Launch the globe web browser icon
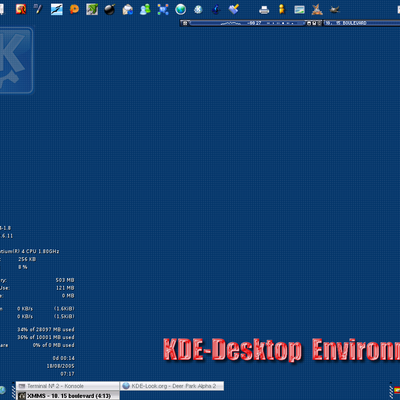 click(181, 9)
